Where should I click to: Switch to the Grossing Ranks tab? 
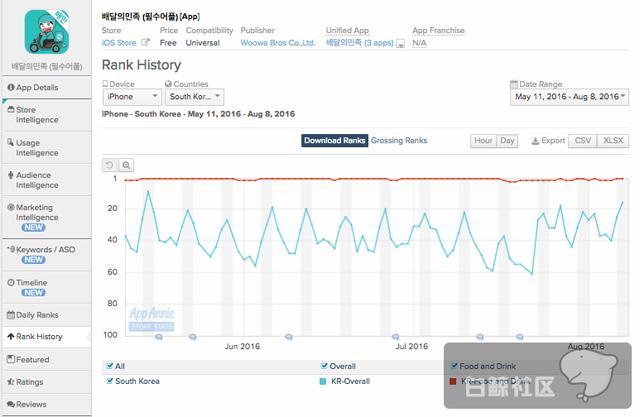point(399,141)
